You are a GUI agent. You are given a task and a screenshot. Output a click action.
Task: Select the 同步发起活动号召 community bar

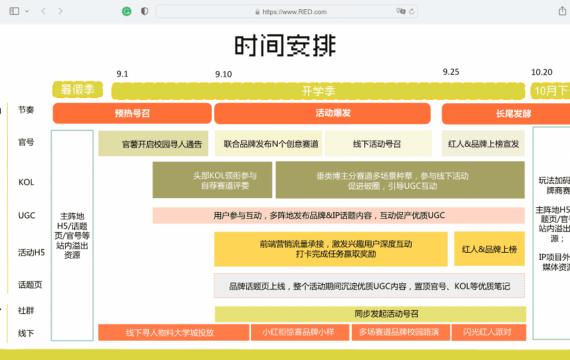click(x=370, y=314)
